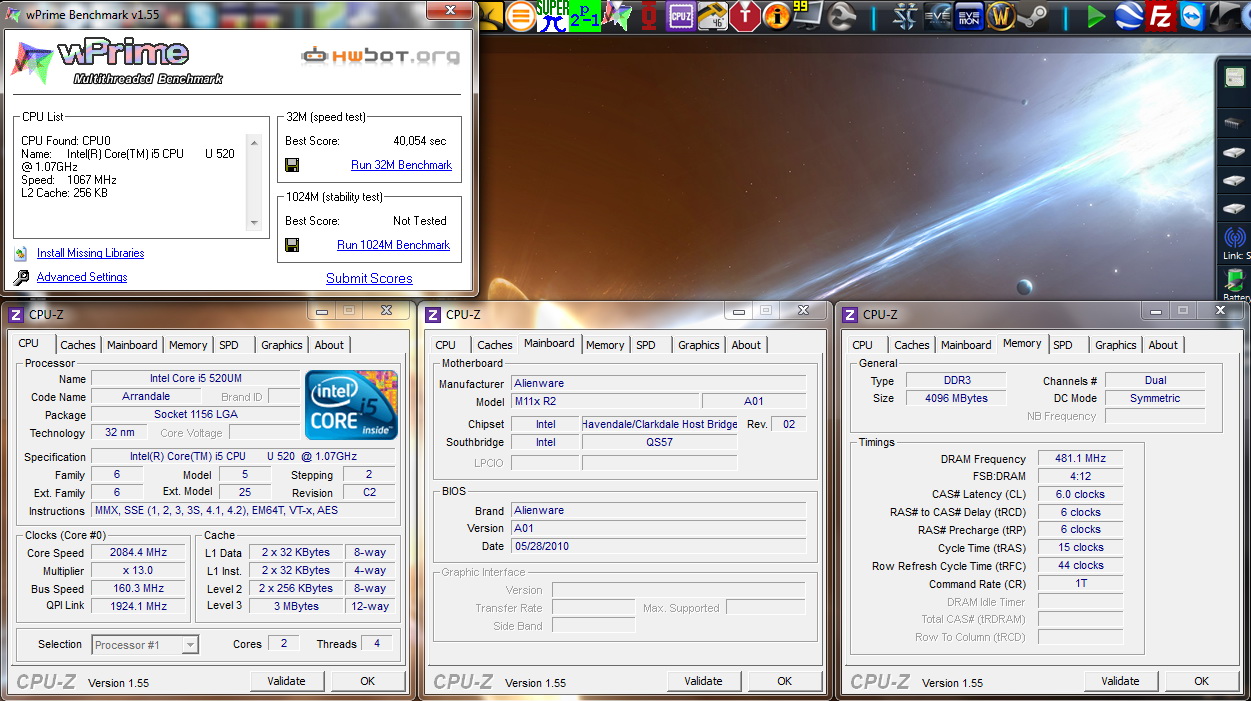Open EVEMon from the dock
Image resolution: width=1251 pixels, height=701 pixels.
pos(969,17)
